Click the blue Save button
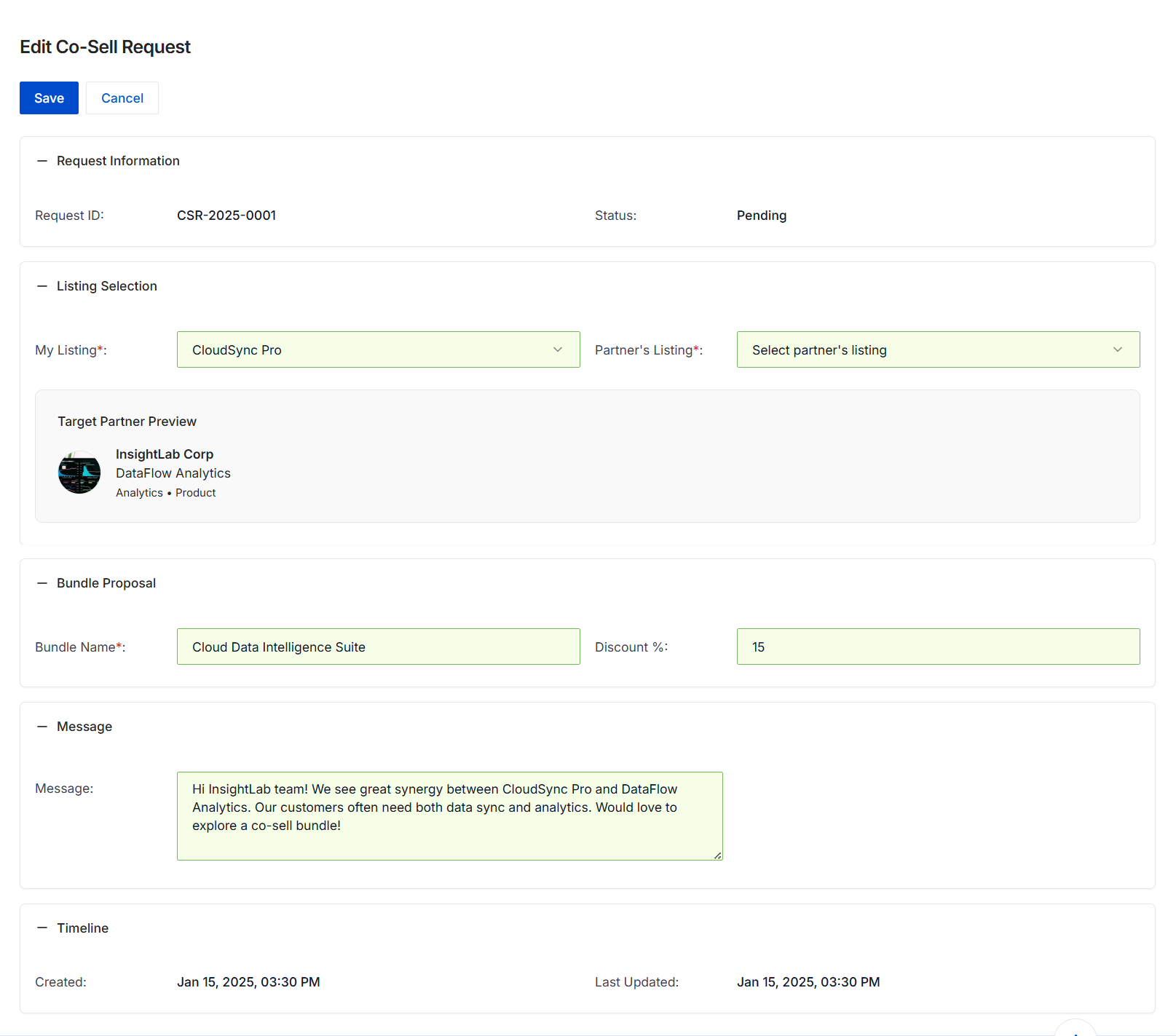 pyautogui.click(x=49, y=98)
